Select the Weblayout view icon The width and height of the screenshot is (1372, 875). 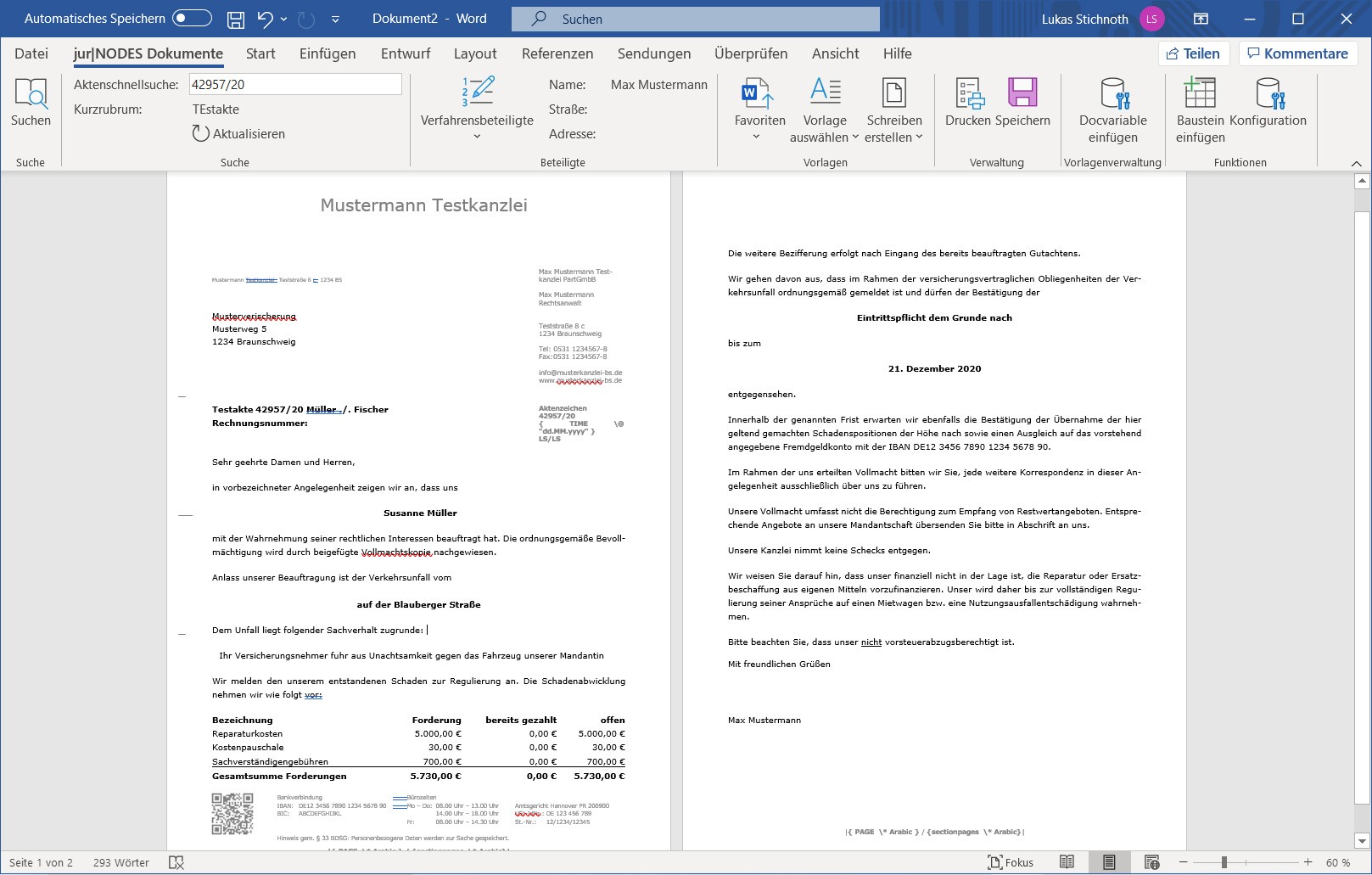point(1151,862)
